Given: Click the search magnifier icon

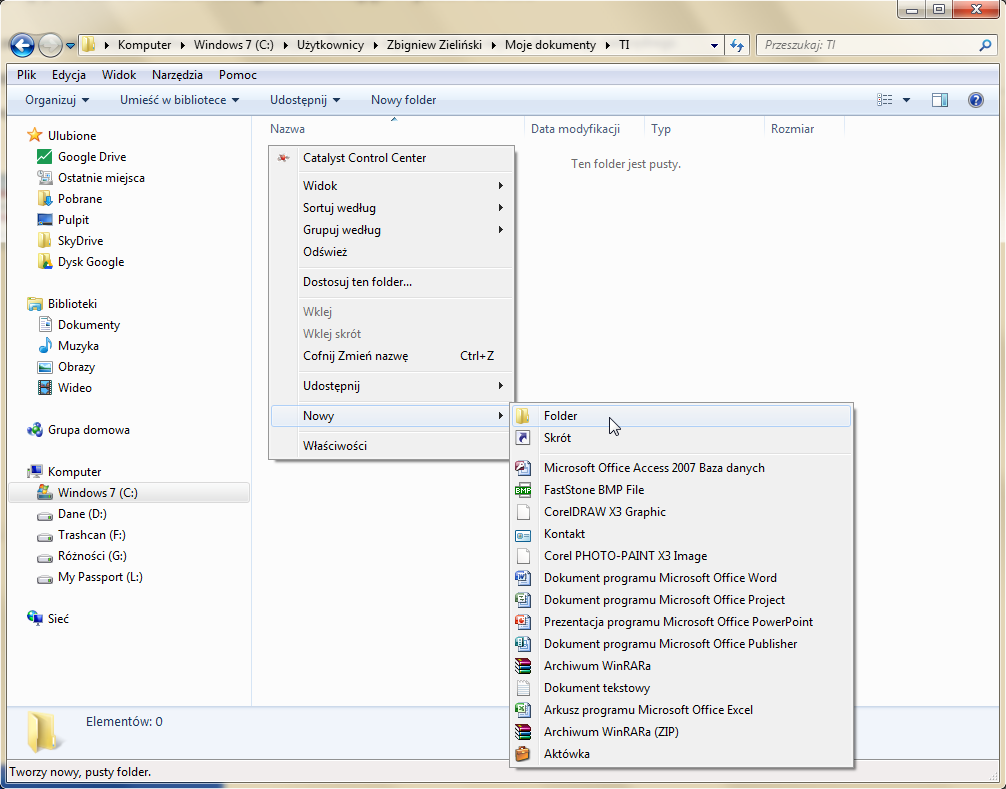Looking at the screenshot, I should click(985, 45).
